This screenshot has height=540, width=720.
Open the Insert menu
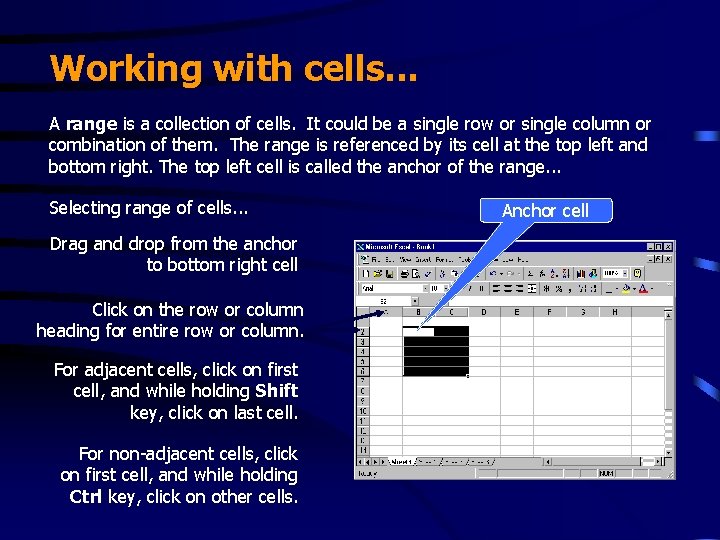tap(423, 259)
